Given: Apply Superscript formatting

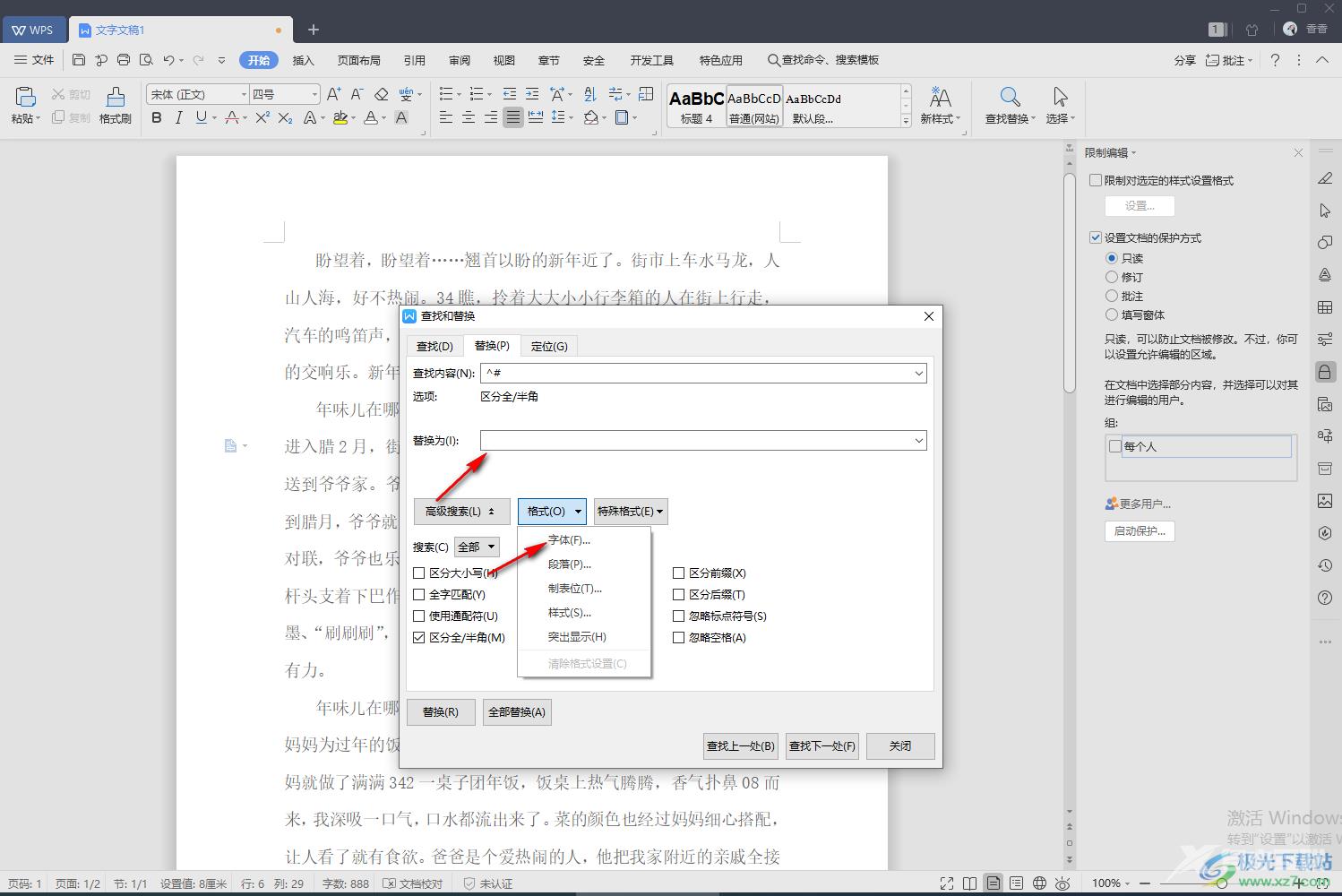Looking at the screenshot, I should pos(262,117).
